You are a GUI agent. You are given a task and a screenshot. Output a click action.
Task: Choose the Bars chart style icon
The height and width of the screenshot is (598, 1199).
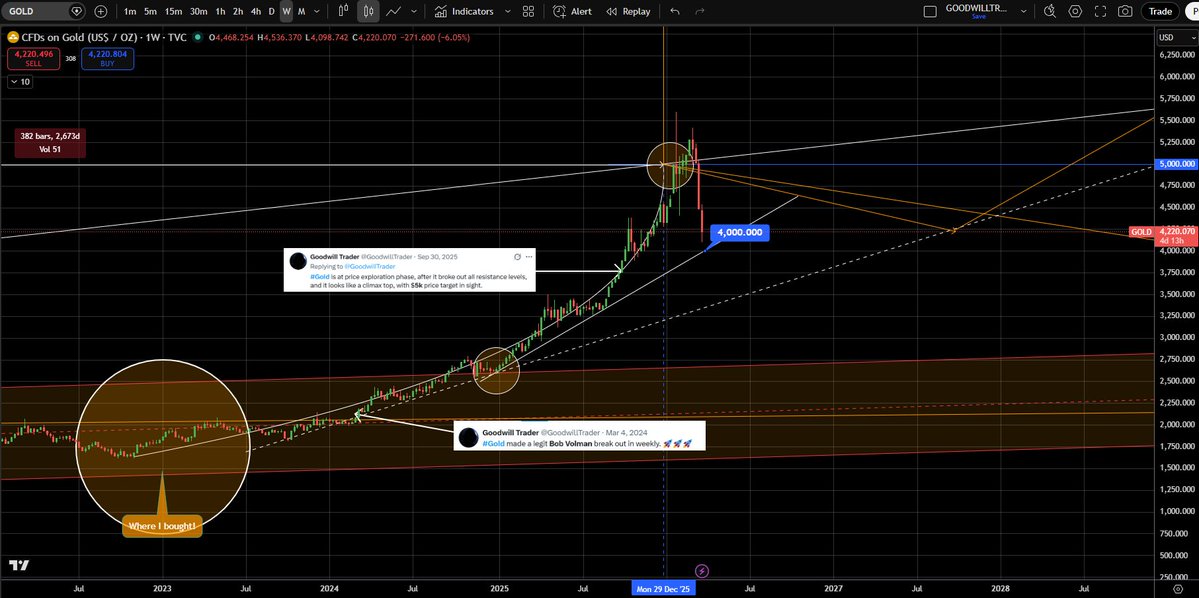tap(343, 11)
